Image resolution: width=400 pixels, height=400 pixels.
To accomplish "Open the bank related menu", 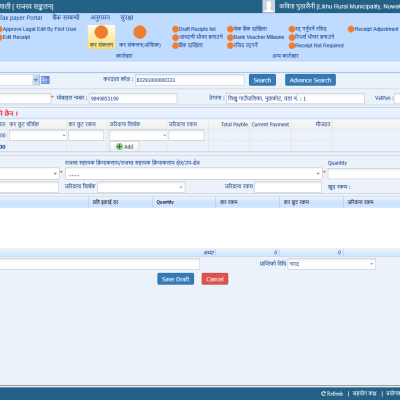I will point(66,17).
